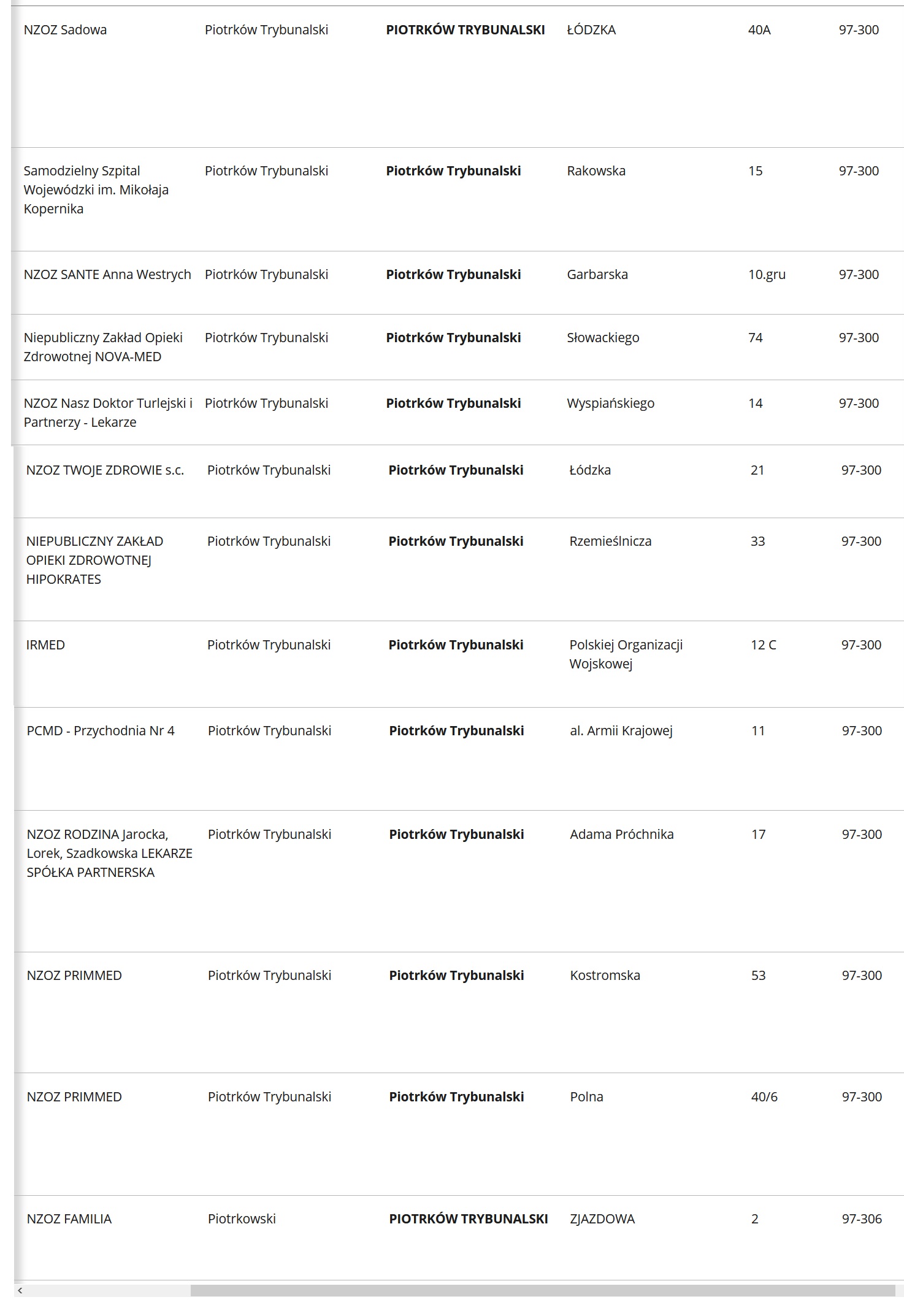The height and width of the screenshot is (1316, 904).
Task: Select the Piotrkowski county cell
Action: [242, 1219]
